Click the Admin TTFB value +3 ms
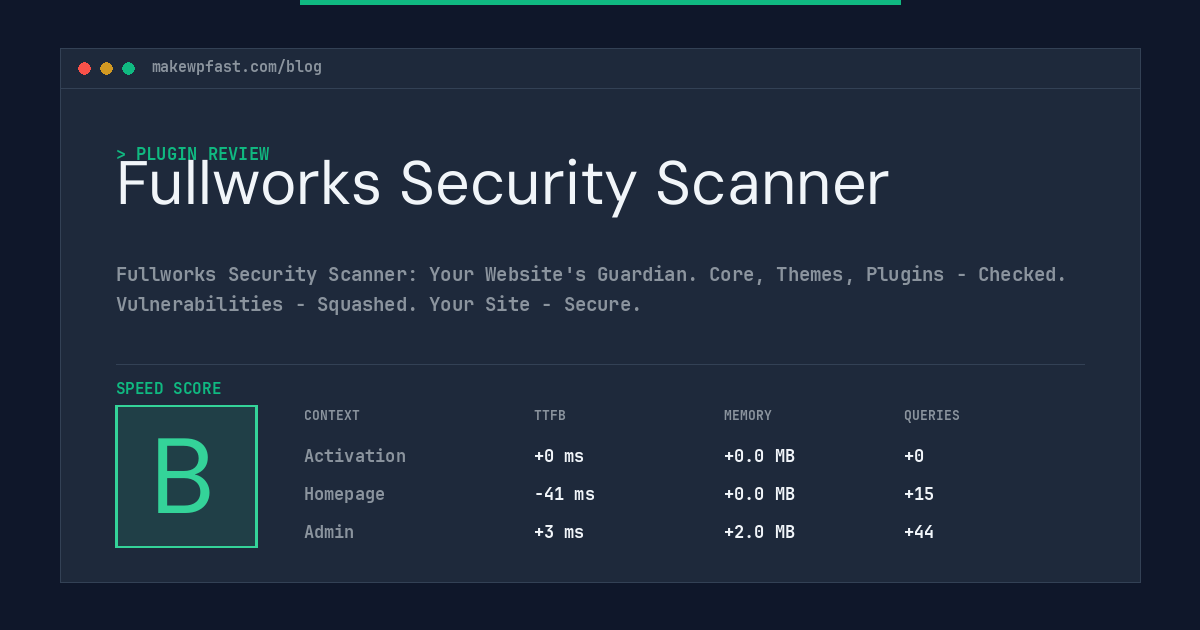 pyautogui.click(x=559, y=532)
